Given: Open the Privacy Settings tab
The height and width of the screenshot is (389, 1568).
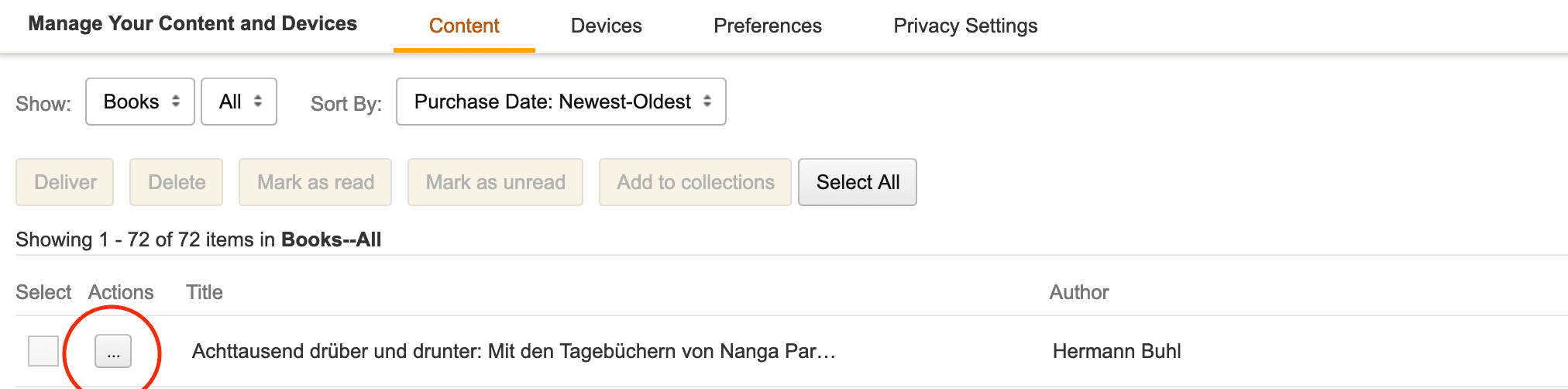Looking at the screenshot, I should (x=965, y=26).
